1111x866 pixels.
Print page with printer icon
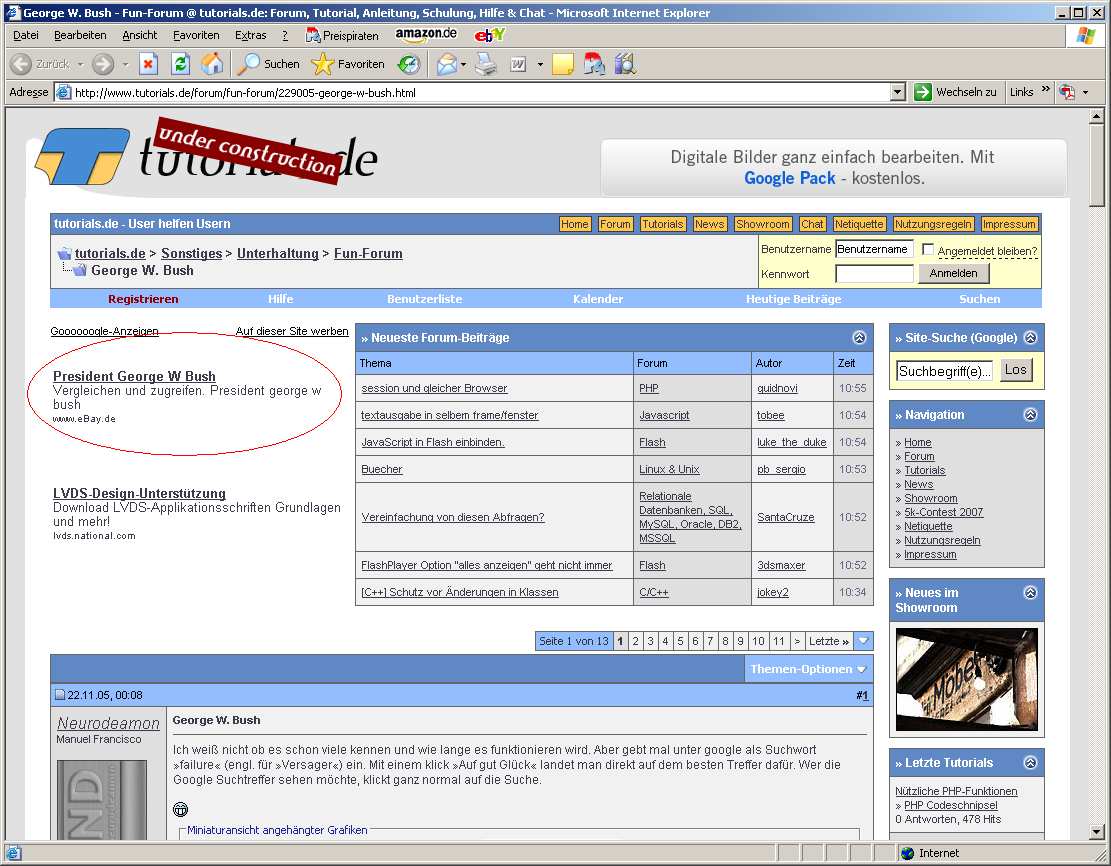[x=486, y=64]
